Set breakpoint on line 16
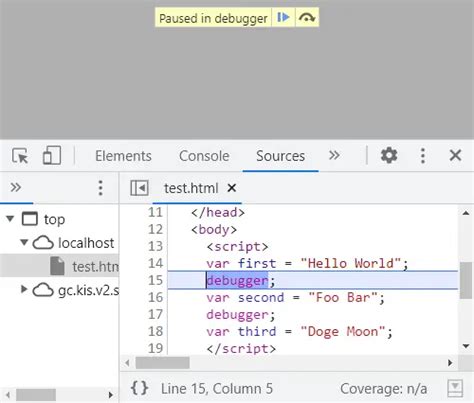 (155, 297)
